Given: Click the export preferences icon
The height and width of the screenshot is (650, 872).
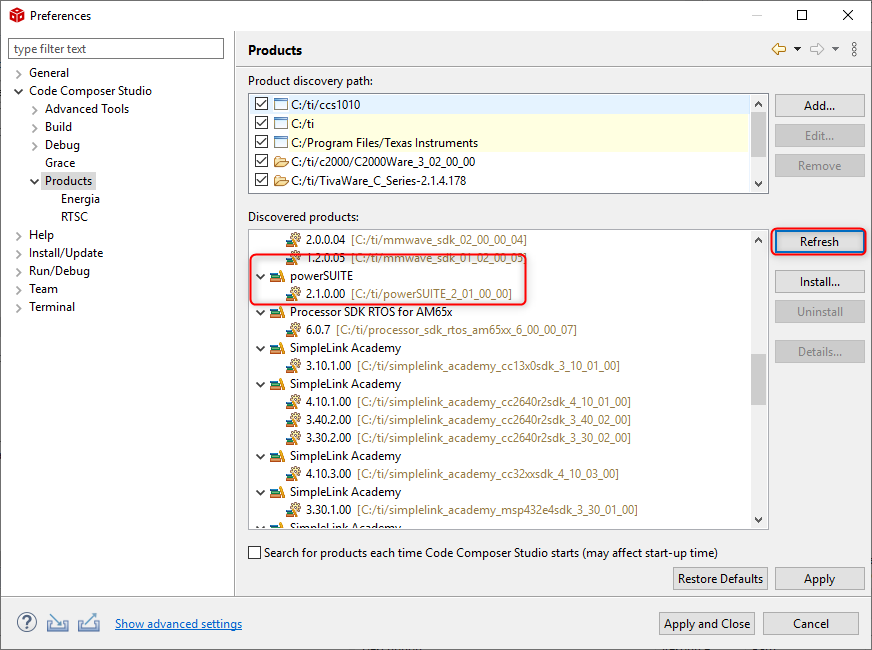Looking at the screenshot, I should pos(89,622).
